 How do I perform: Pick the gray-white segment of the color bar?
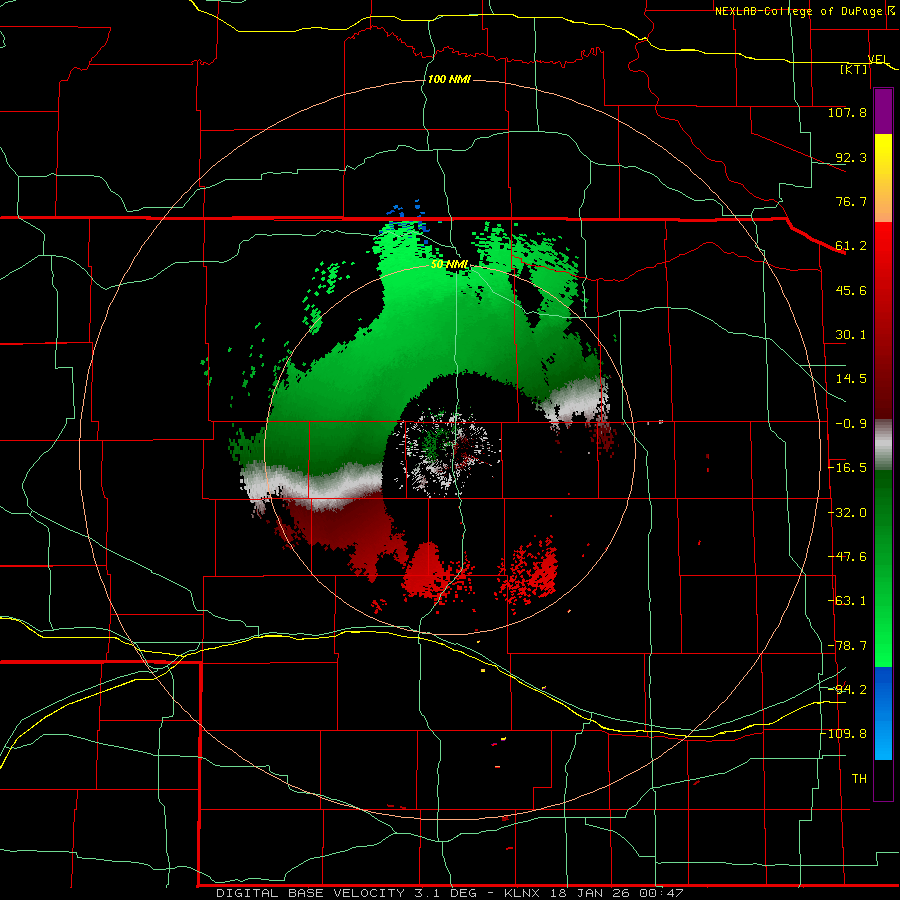(883, 445)
